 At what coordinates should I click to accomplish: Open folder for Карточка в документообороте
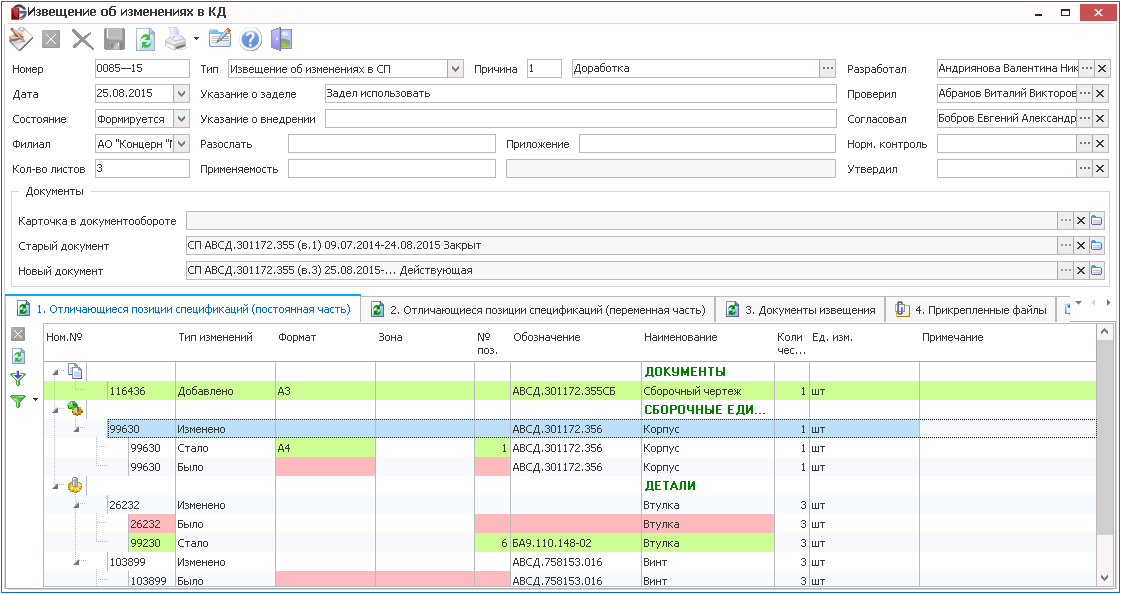(1097, 221)
